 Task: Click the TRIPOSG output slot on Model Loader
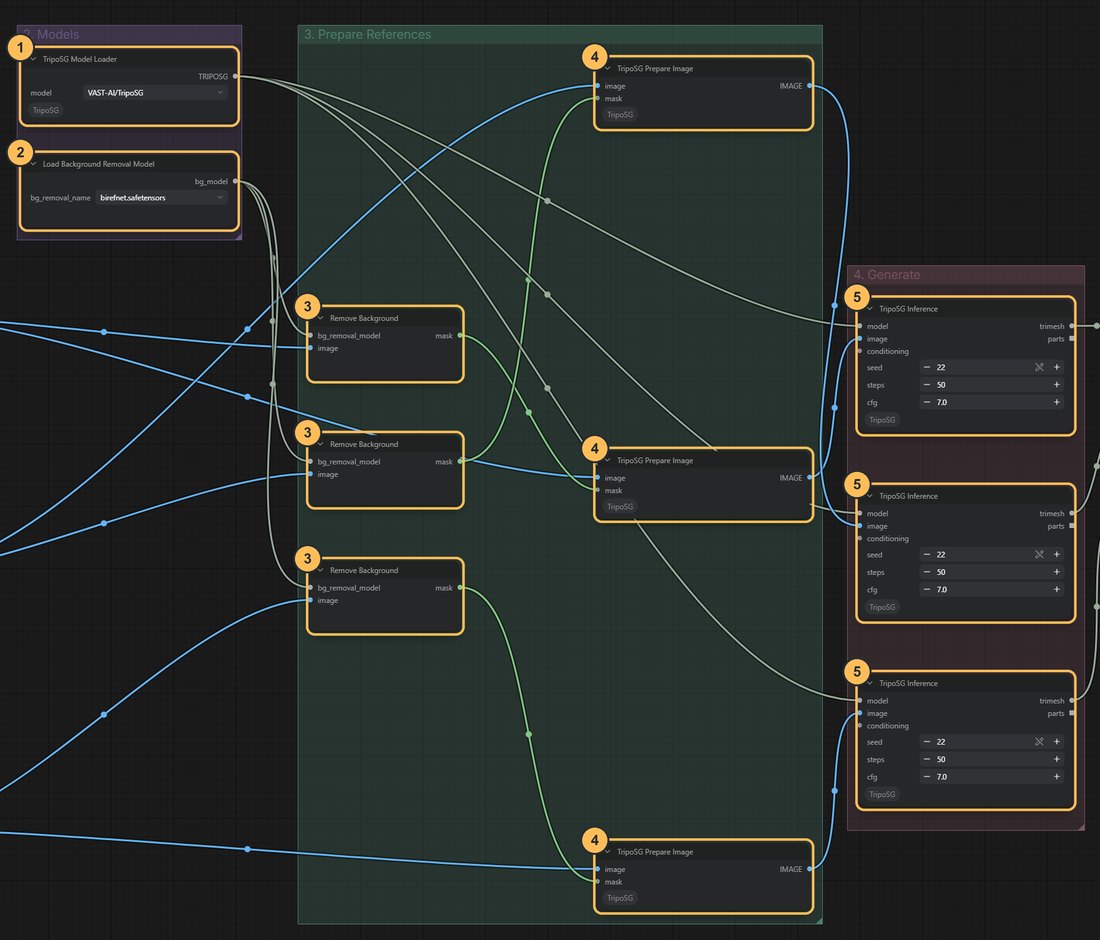click(235, 76)
